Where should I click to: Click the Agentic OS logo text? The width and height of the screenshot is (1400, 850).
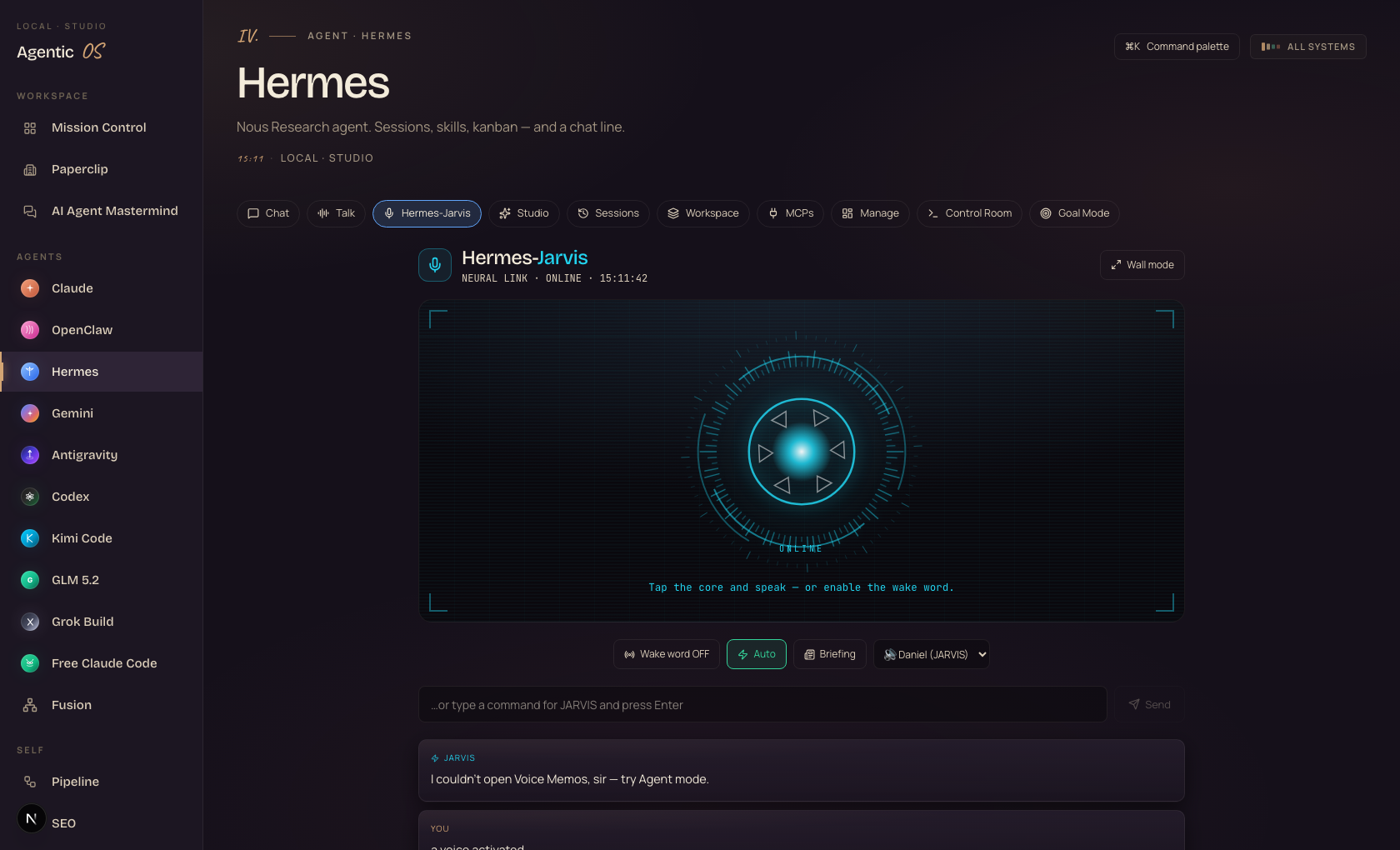(61, 52)
